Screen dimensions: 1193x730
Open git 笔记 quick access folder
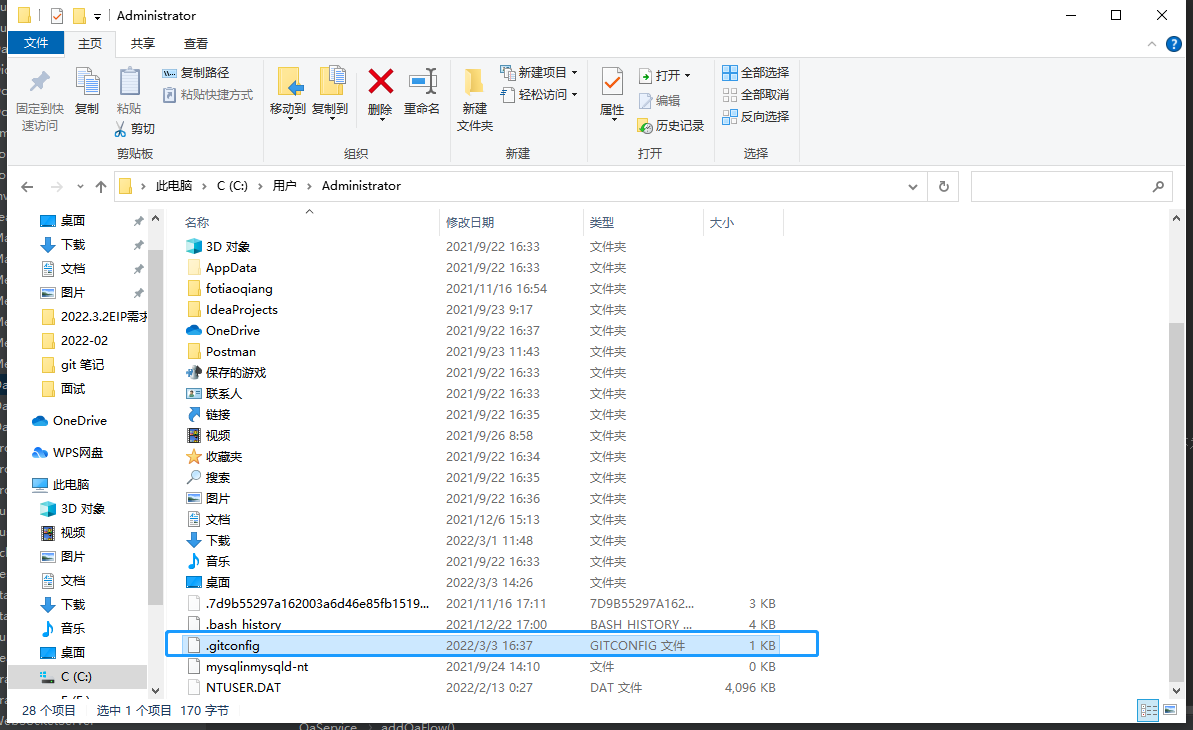coord(82,365)
